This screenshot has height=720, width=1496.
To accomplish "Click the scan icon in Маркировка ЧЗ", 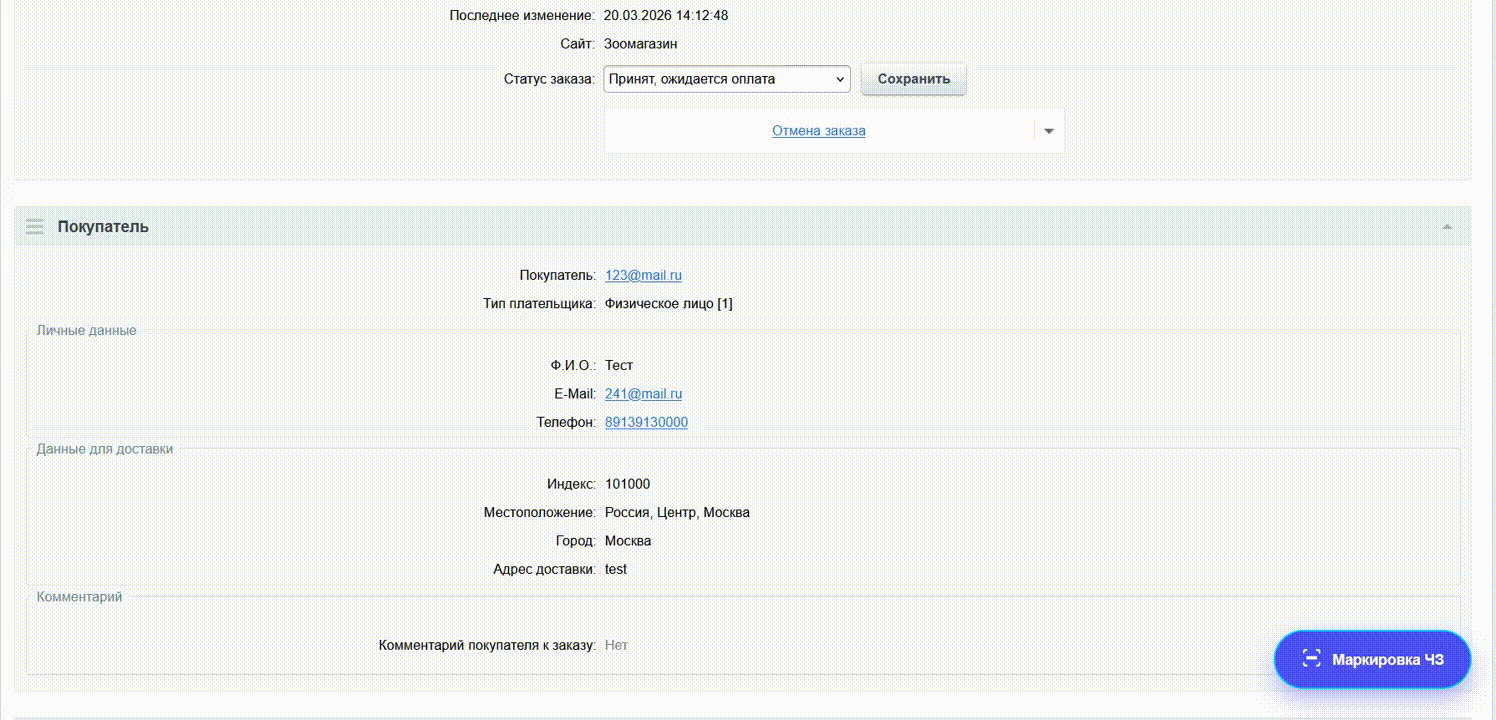I will pos(1311,659).
